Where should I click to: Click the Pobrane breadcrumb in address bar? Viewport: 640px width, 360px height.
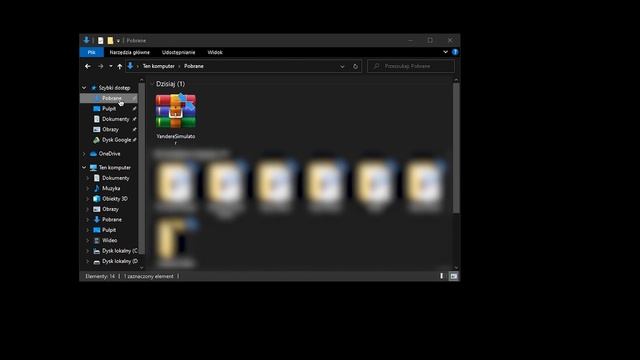194,66
